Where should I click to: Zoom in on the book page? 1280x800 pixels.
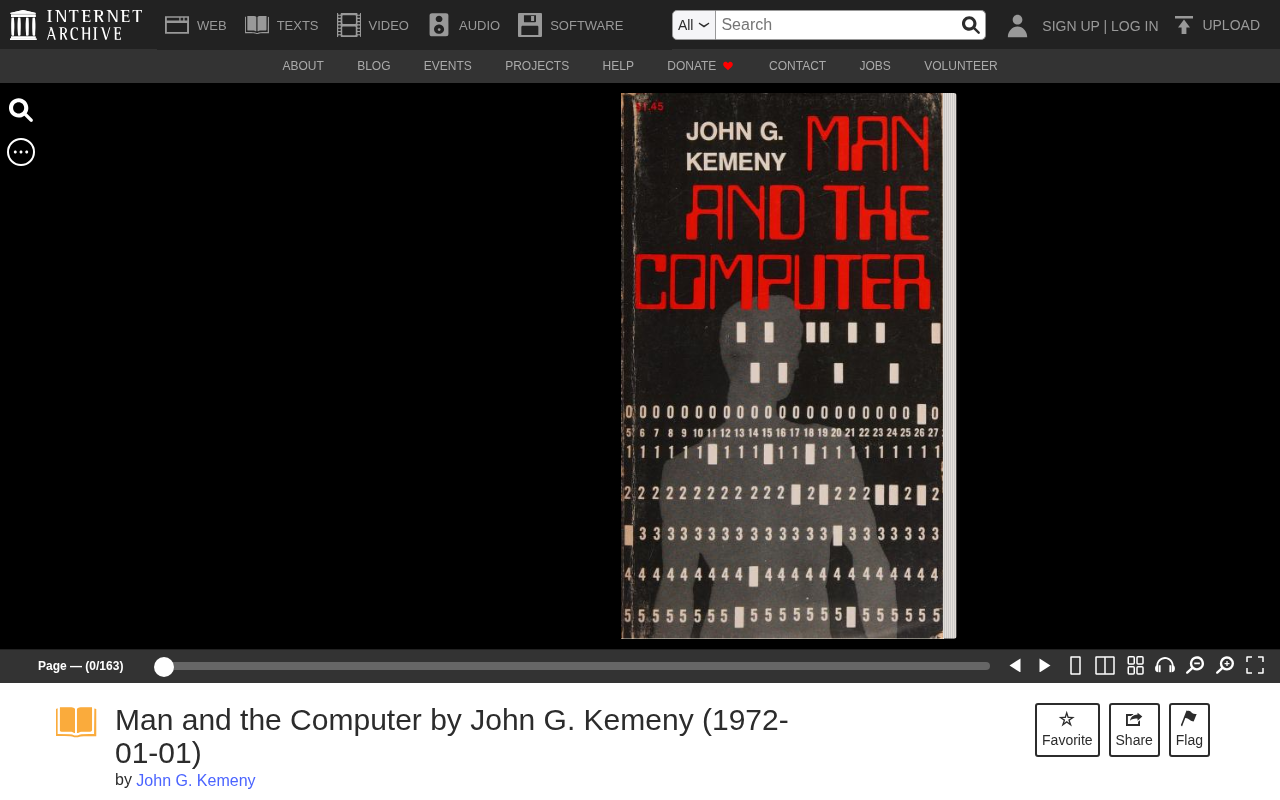1225,666
